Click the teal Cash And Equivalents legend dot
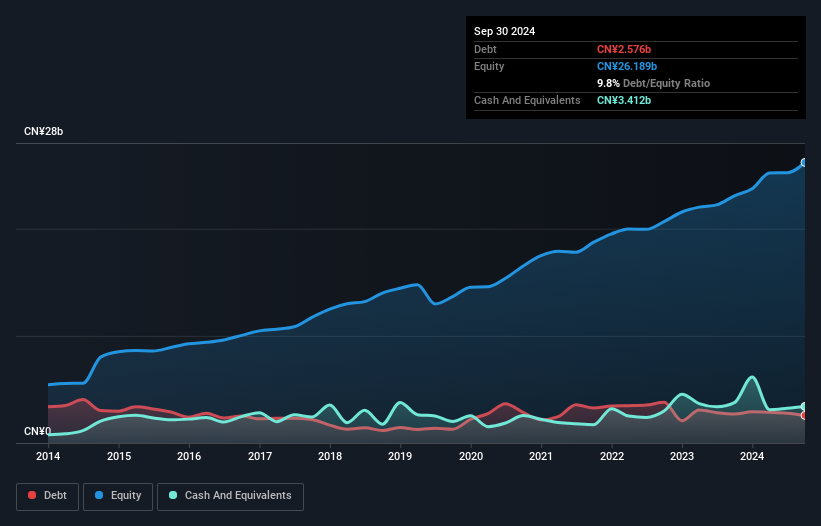 [174, 496]
